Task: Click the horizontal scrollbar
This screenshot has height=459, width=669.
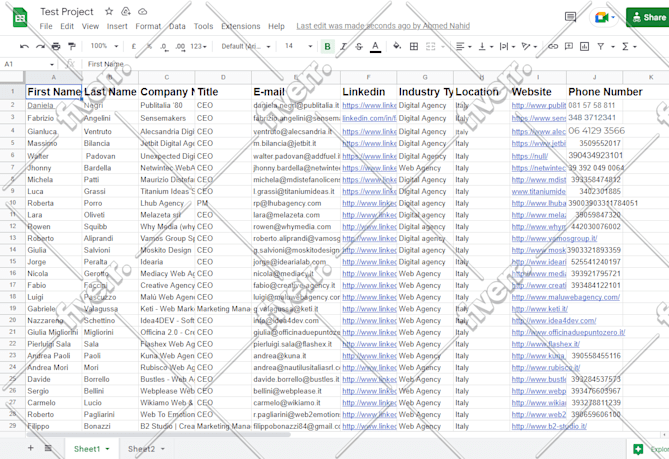Action: coord(158,435)
